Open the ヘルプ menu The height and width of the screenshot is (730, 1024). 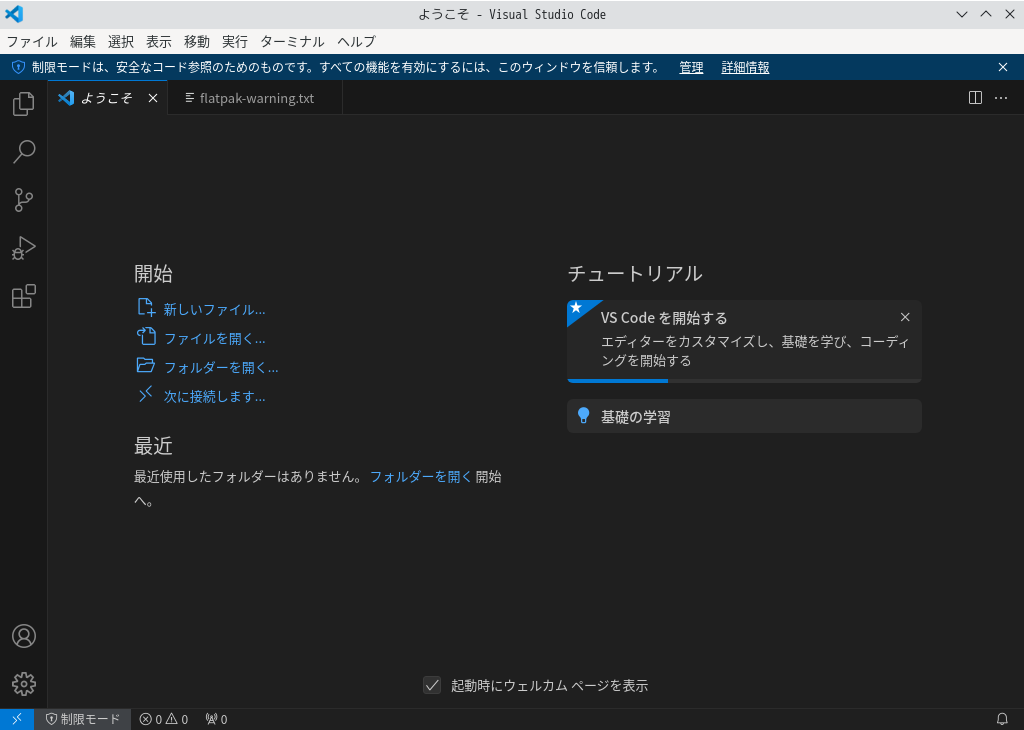pyautogui.click(x=357, y=42)
